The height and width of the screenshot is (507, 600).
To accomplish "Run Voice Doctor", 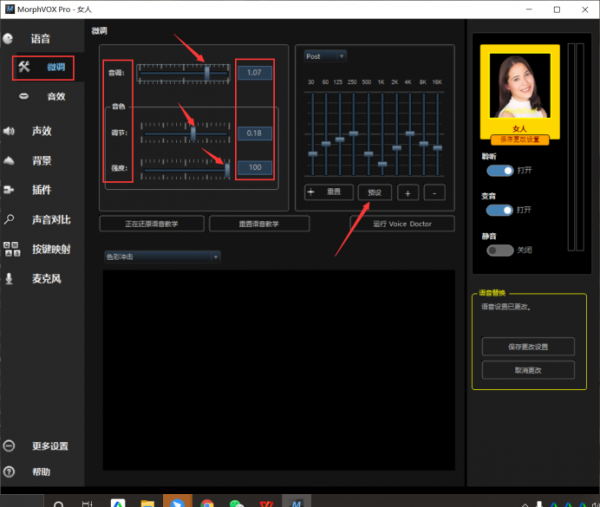I will pyautogui.click(x=403, y=224).
